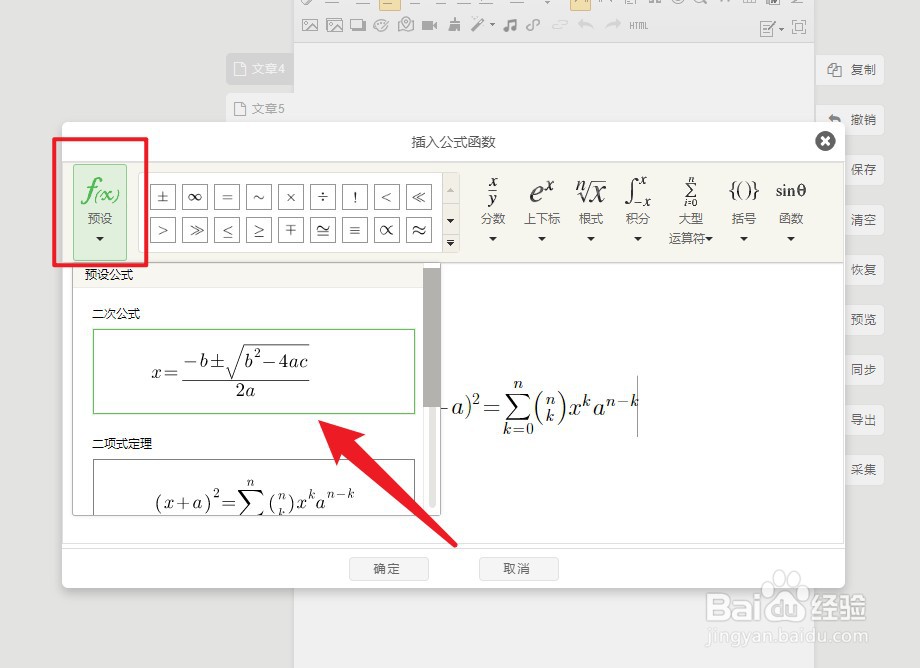The width and height of the screenshot is (920, 668).
Task: Click the single image insert icon
Action: pyautogui.click(x=310, y=25)
